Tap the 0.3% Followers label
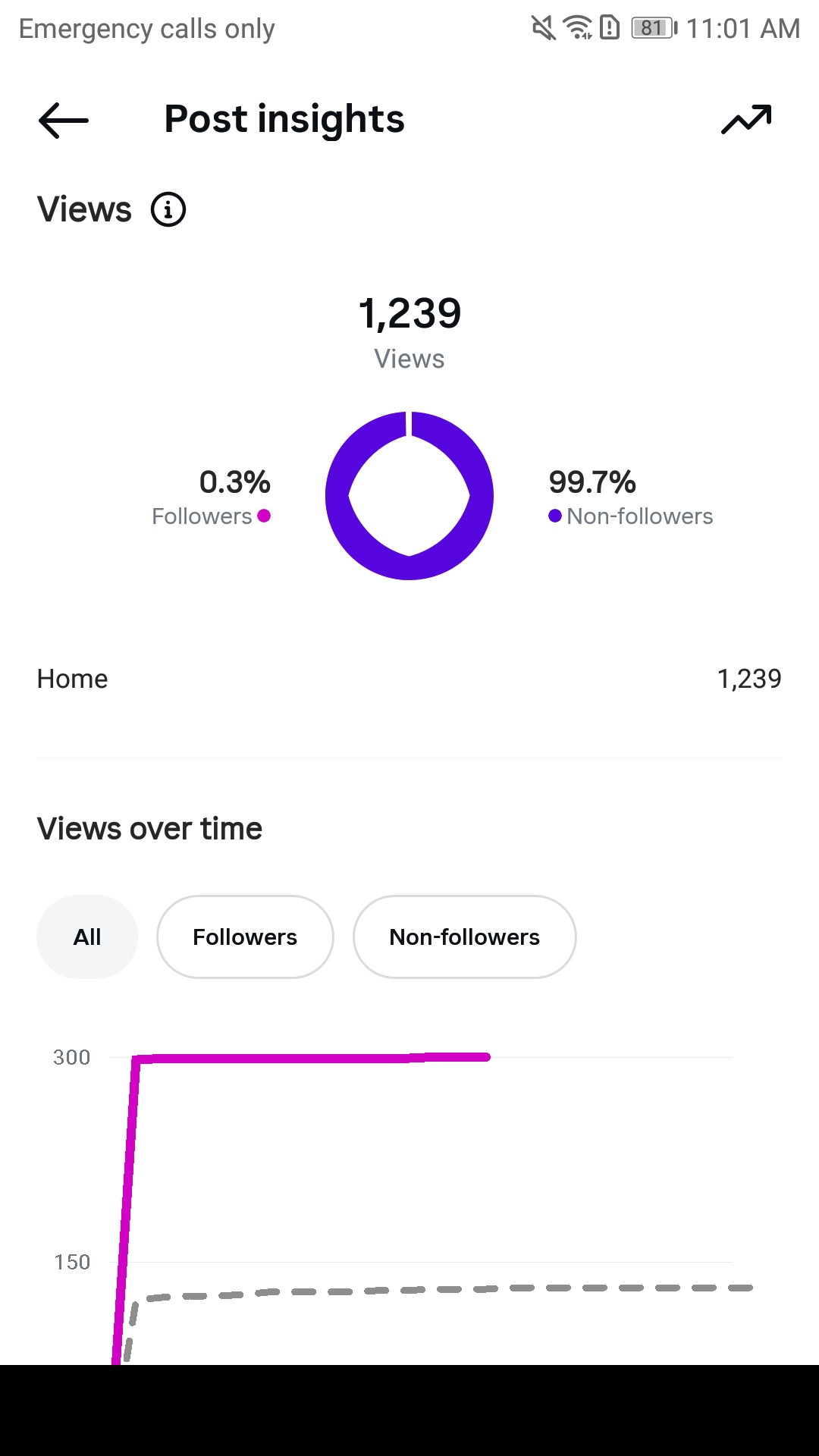This screenshot has width=819, height=1456. 234,482
